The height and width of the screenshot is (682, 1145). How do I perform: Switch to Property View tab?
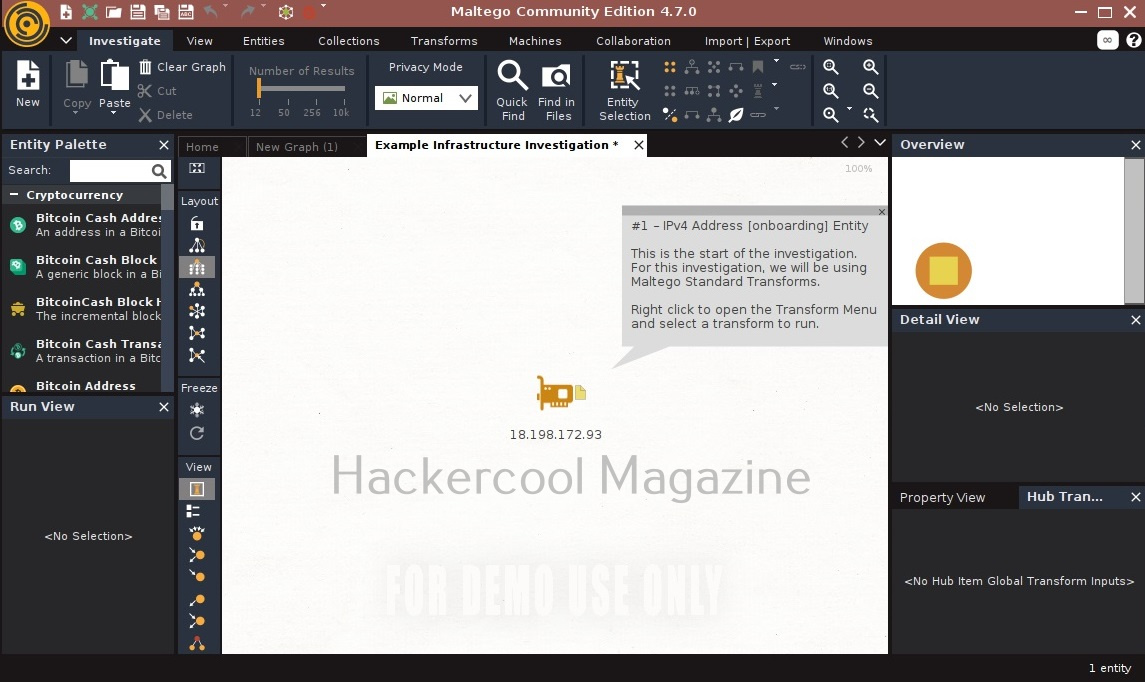tap(942, 497)
